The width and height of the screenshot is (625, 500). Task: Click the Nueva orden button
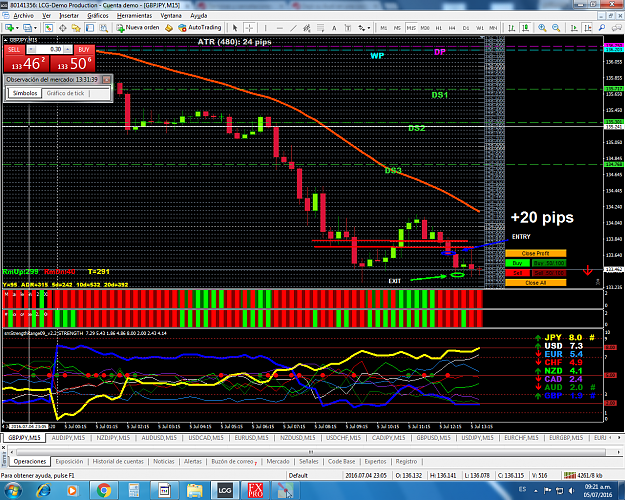pyautogui.click(x=138, y=28)
